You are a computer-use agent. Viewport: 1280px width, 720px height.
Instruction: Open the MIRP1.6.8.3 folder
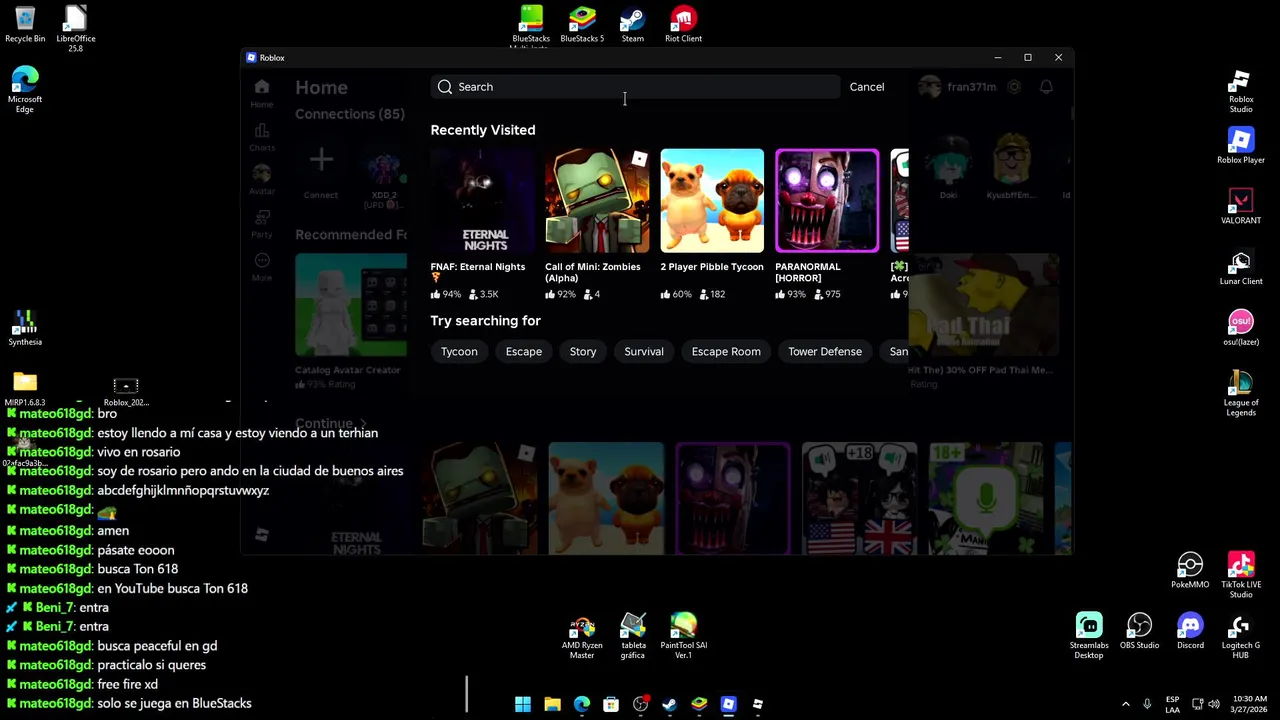click(x=25, y=389)
